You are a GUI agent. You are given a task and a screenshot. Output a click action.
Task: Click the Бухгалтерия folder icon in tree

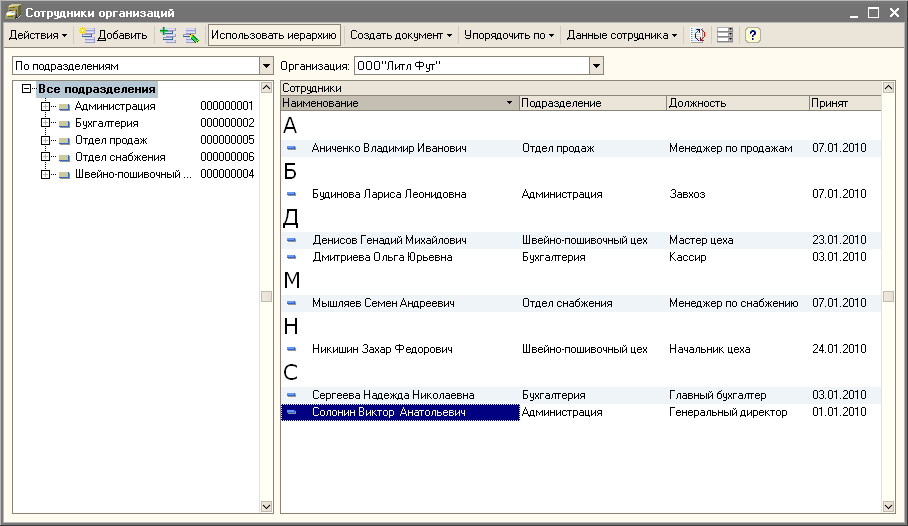click(x=65, y=123)
